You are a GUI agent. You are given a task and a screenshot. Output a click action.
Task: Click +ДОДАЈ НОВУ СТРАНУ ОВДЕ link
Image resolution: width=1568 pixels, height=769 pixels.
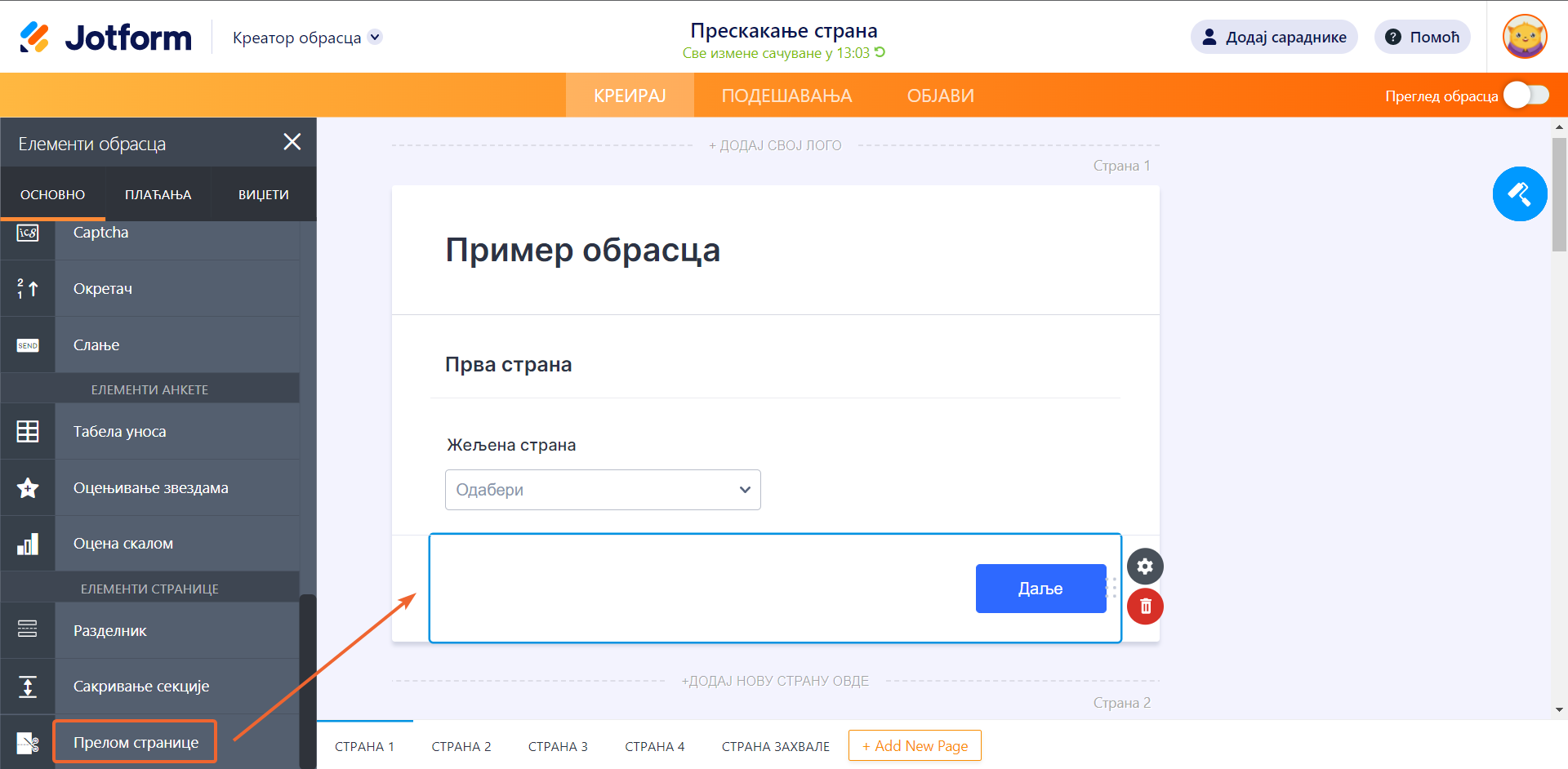point(775,681)
